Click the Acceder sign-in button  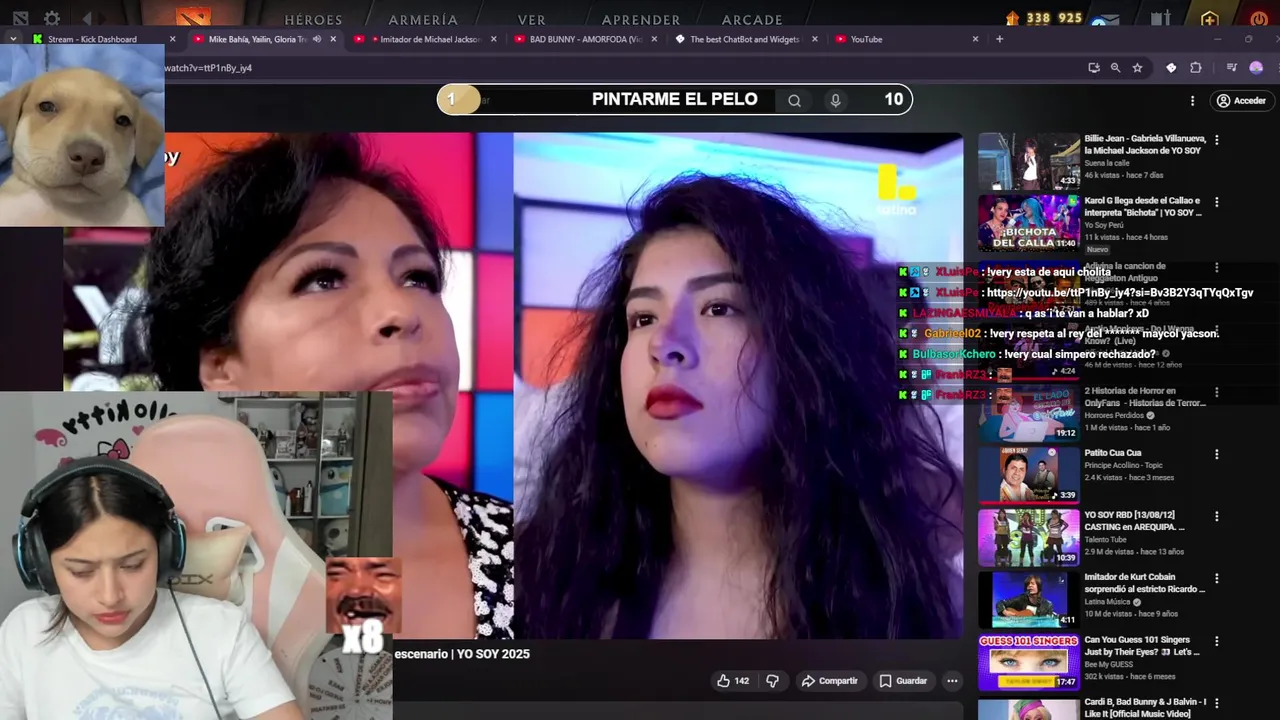click(1241, 101)
